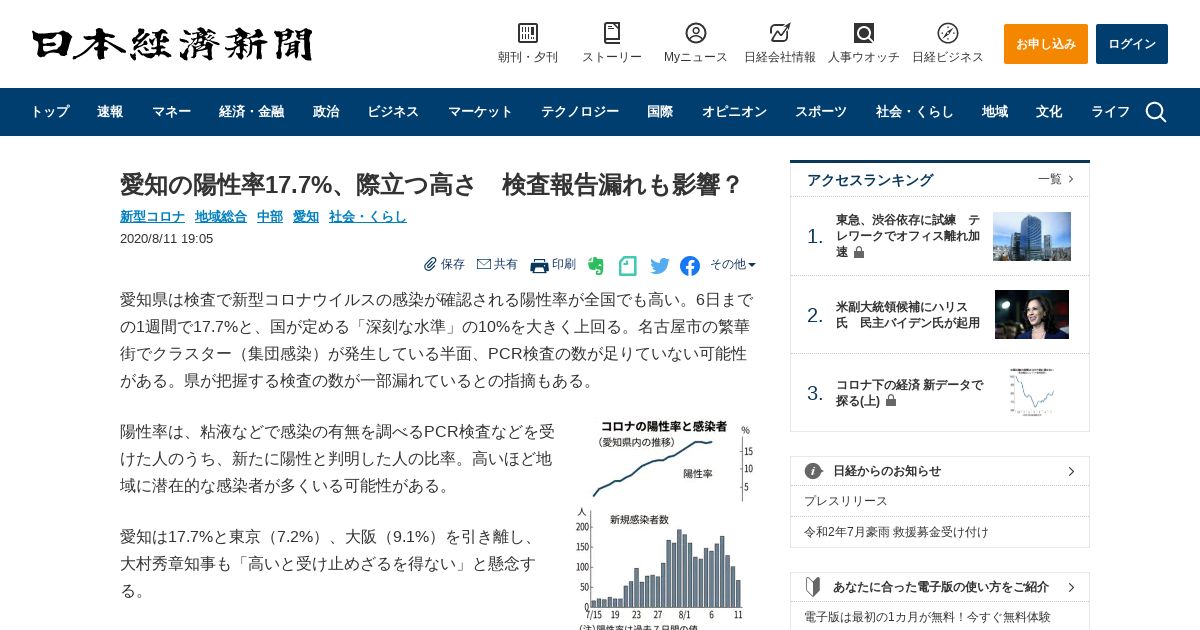Image resolution: width=1200 pixels, height=630 pixels.
Task: Open the ビジネス nav item
Action: [x=393, y=112]
